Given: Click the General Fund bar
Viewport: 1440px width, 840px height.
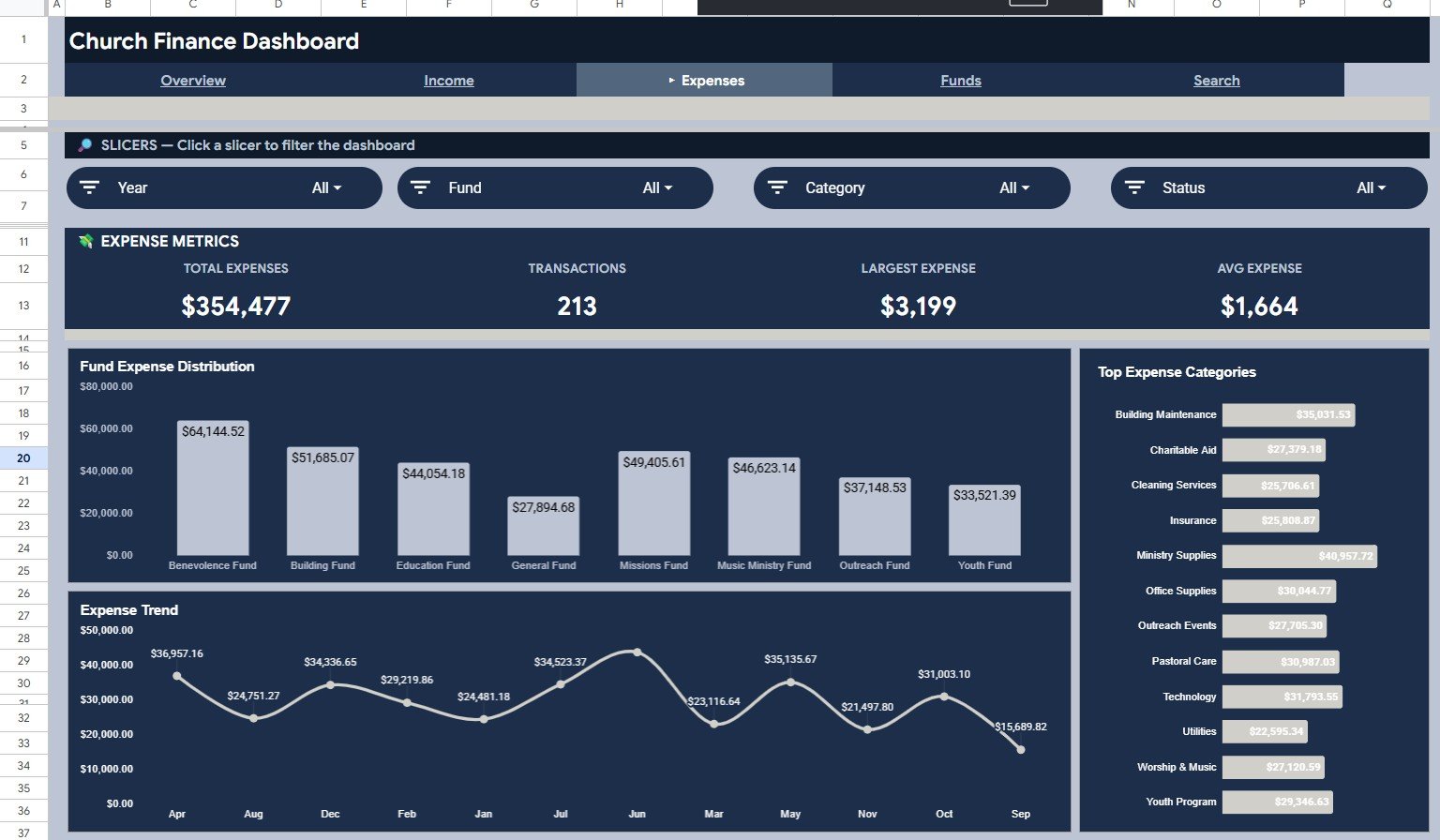Looking at the screenshot, I should point(544,526).
